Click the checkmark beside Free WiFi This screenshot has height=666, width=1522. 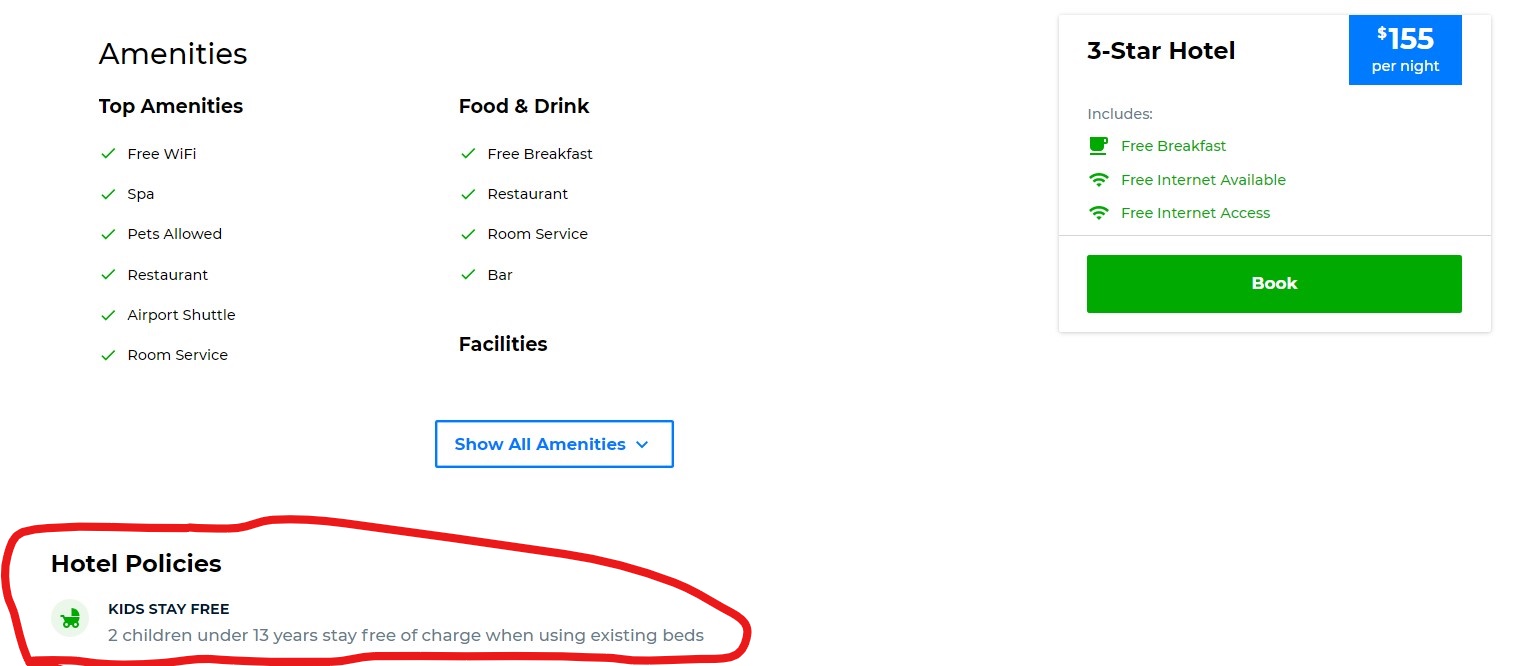pyautogui.click(x=108, y=153)
